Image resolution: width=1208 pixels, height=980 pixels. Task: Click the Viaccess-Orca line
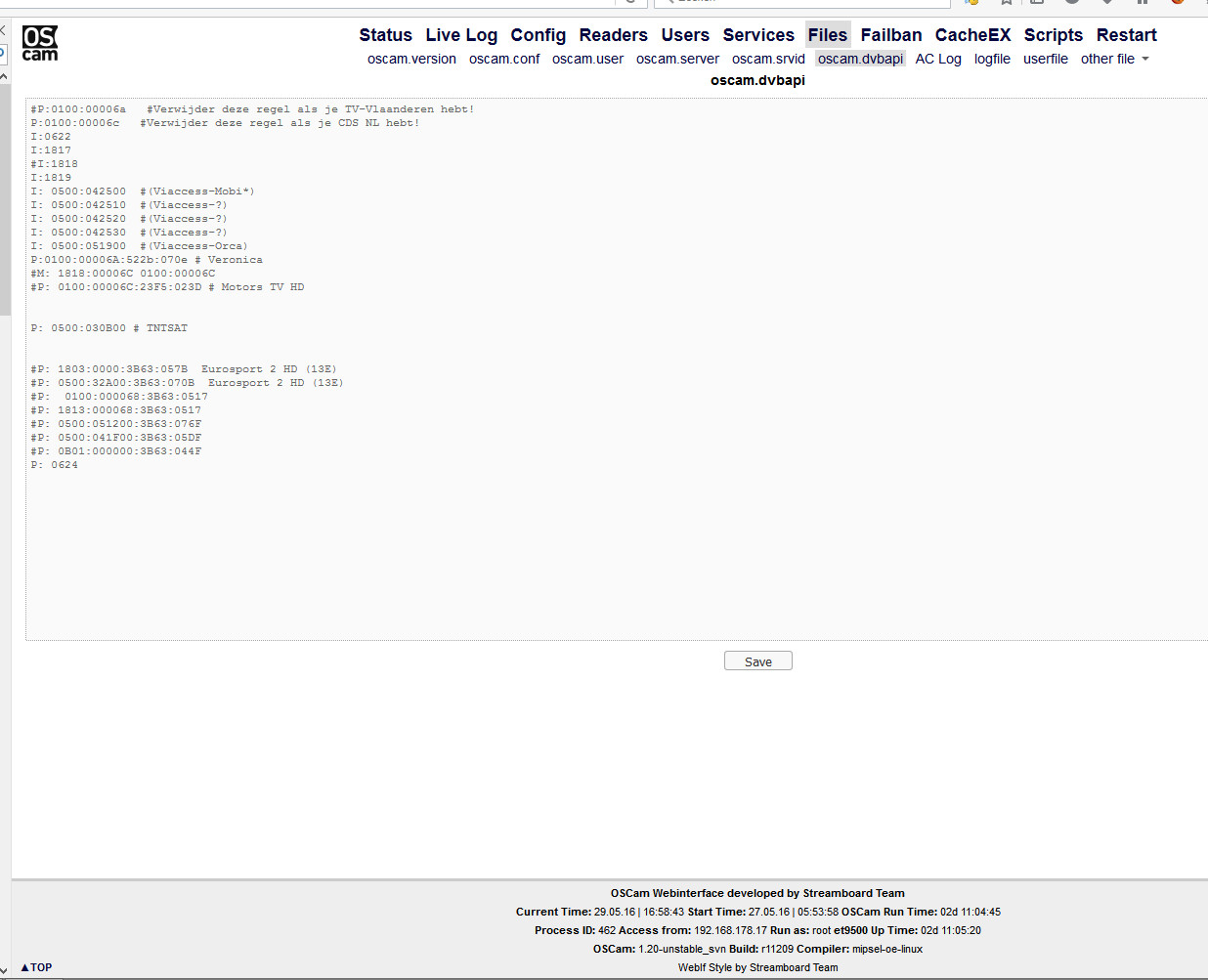tap(139, 246)
